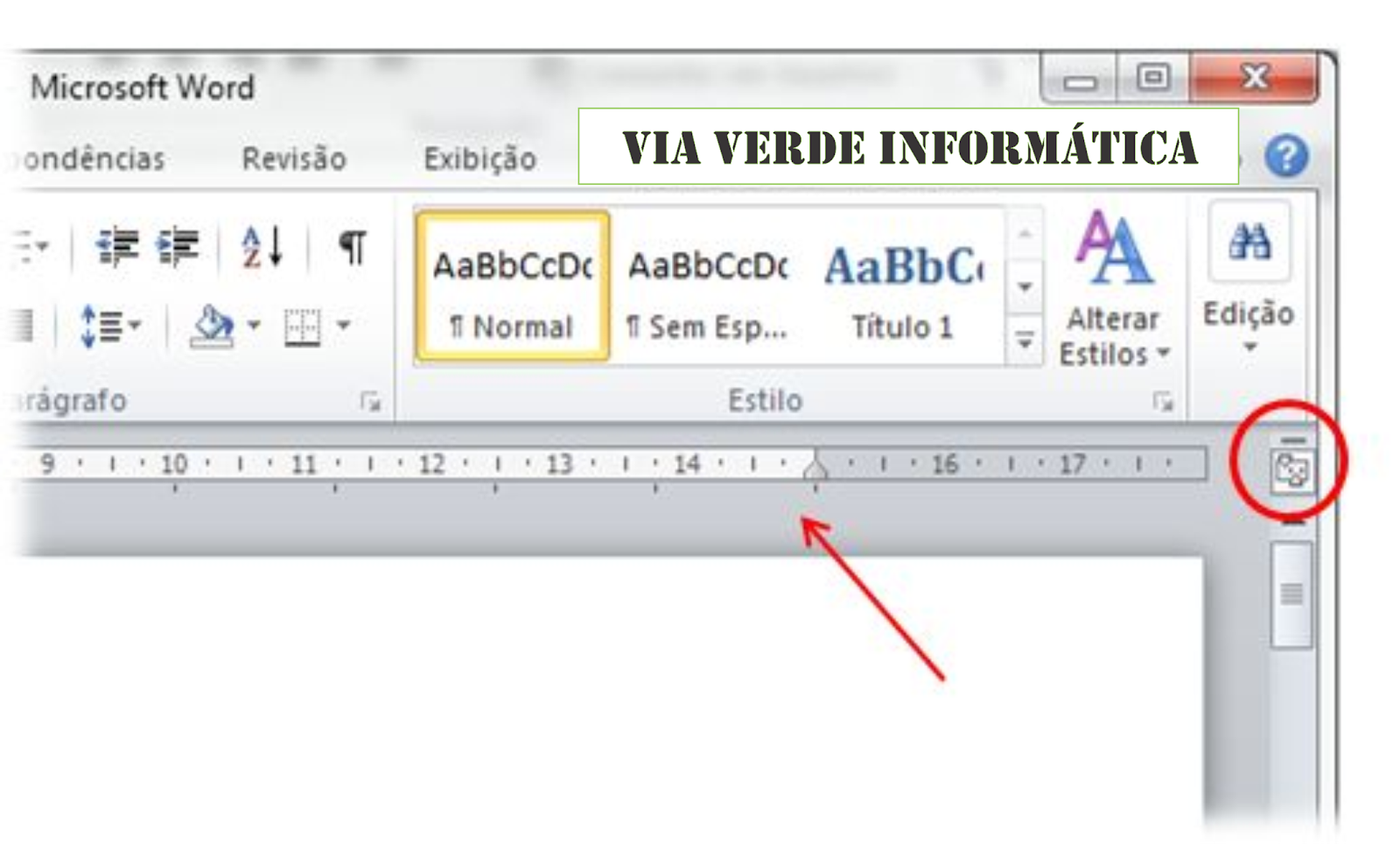
Task: Open borders dropdown arrow
Action: pos(344,326)
